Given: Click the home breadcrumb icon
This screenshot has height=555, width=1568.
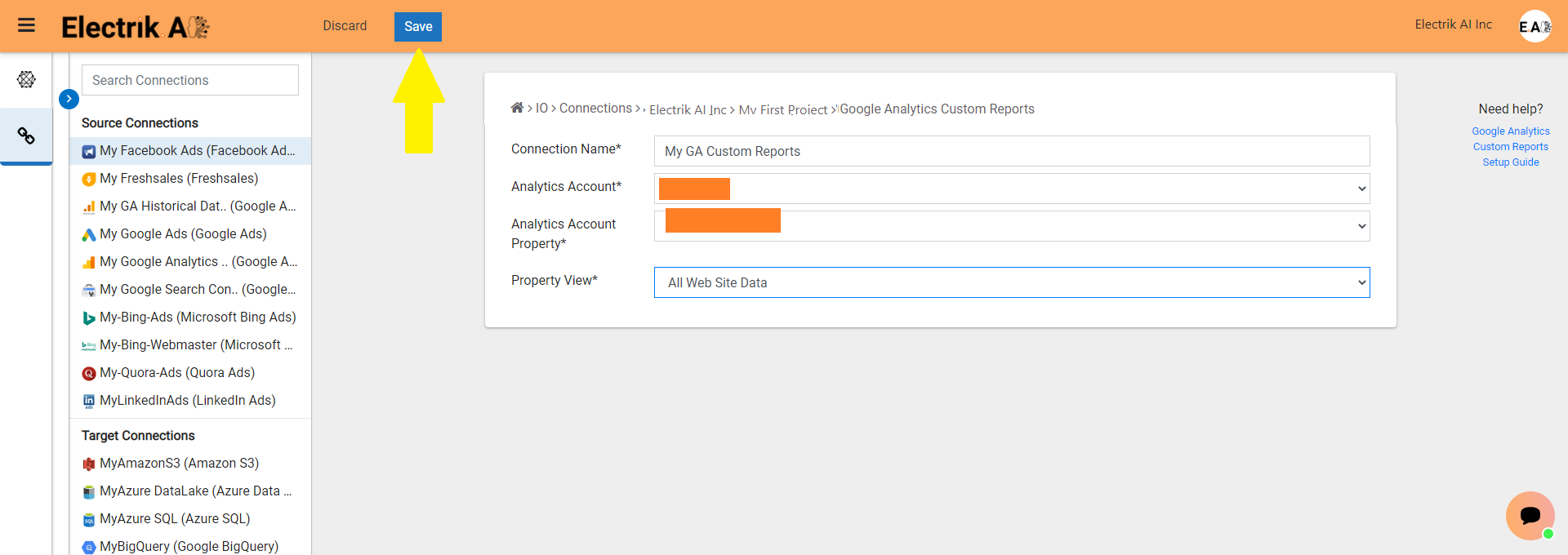Looking at the screenshot, I should click(x=517, y=108).
